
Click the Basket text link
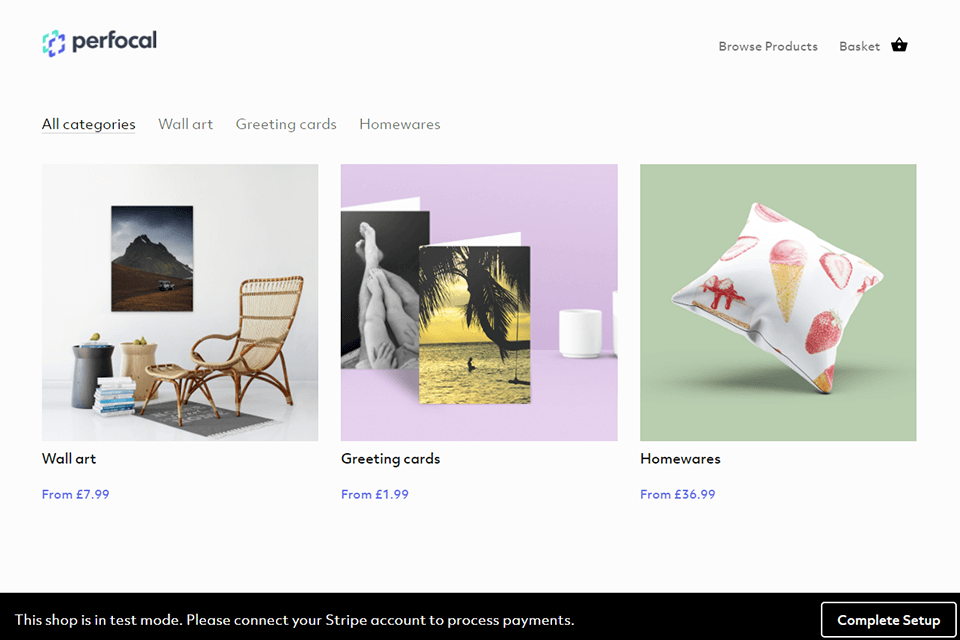pyautogui.click(x=859, y=46)
